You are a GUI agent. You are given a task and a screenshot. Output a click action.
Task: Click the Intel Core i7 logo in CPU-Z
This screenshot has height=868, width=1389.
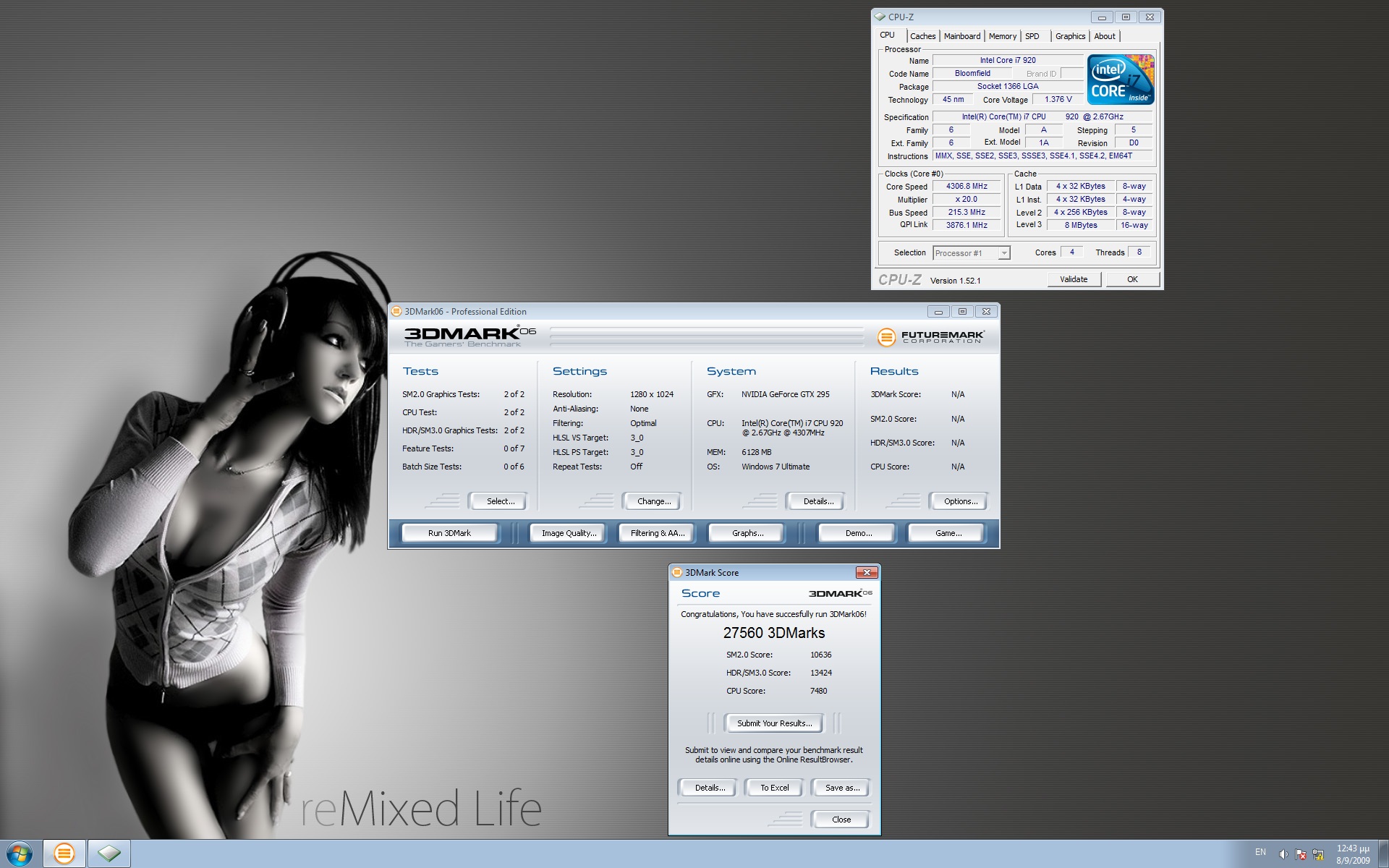pos(1120,80)
